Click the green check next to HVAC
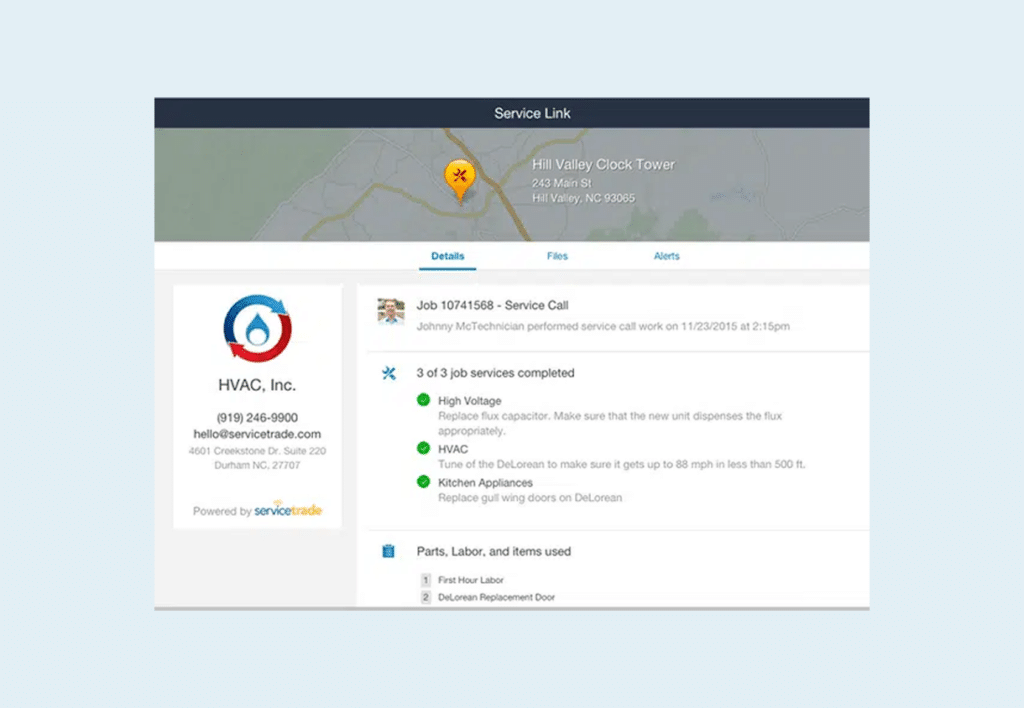This screenshot has width=1024, height=708. [x=423, y=449]
